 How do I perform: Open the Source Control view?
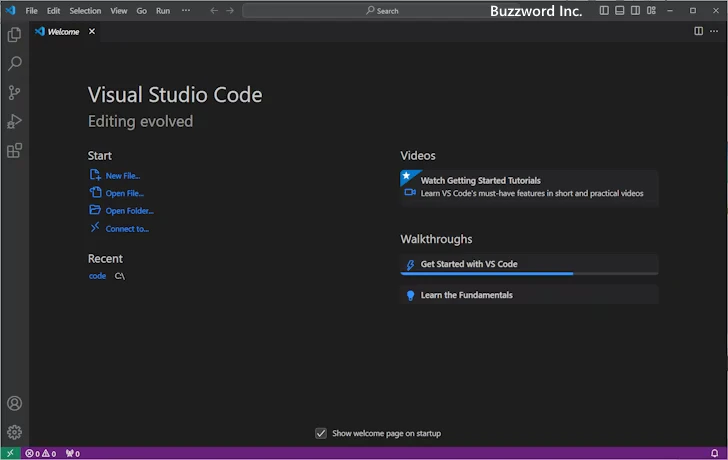(14, 93)
